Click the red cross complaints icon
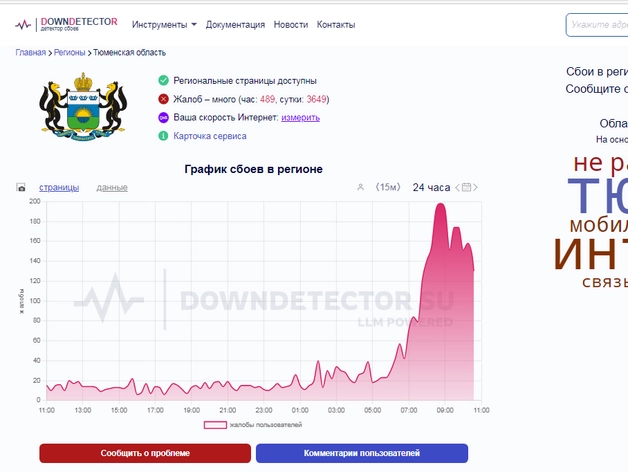The image size is (628, 472). (163, 99)
